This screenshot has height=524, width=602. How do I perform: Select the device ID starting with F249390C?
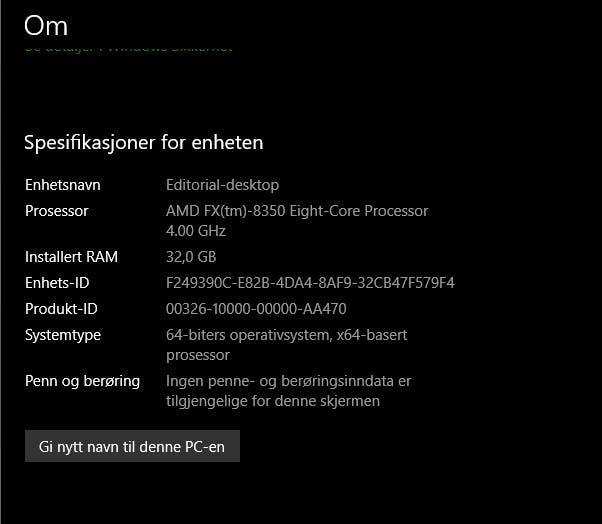pyautogui.click(x=310, y=283)
